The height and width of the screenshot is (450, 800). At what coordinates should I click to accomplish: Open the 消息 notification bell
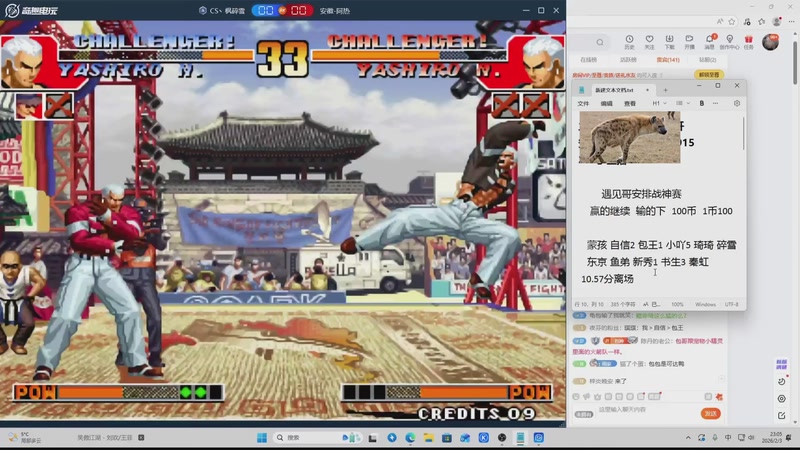[x=710, y=42]
